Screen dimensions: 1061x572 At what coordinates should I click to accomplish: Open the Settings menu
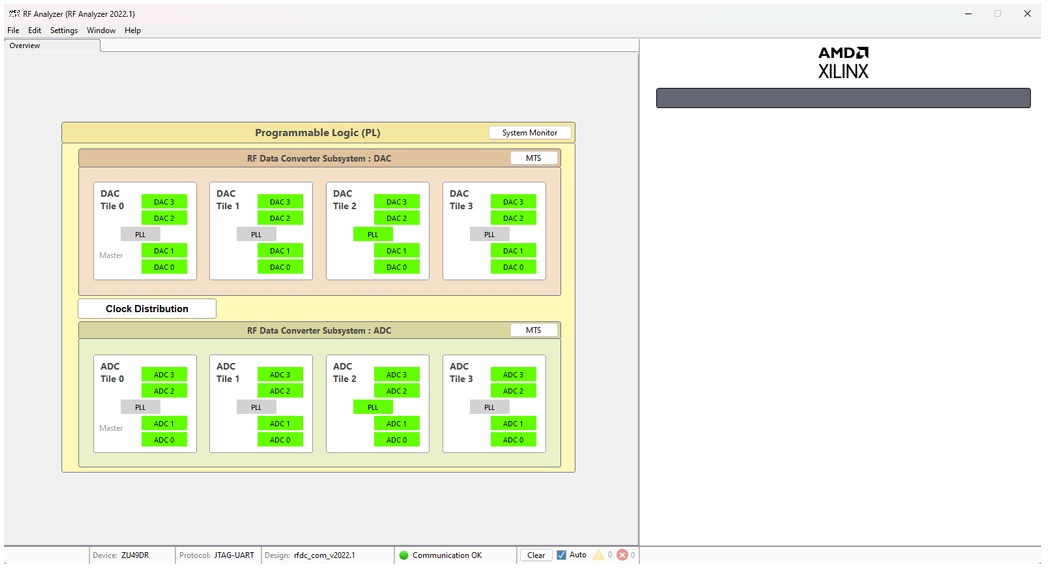64,30
